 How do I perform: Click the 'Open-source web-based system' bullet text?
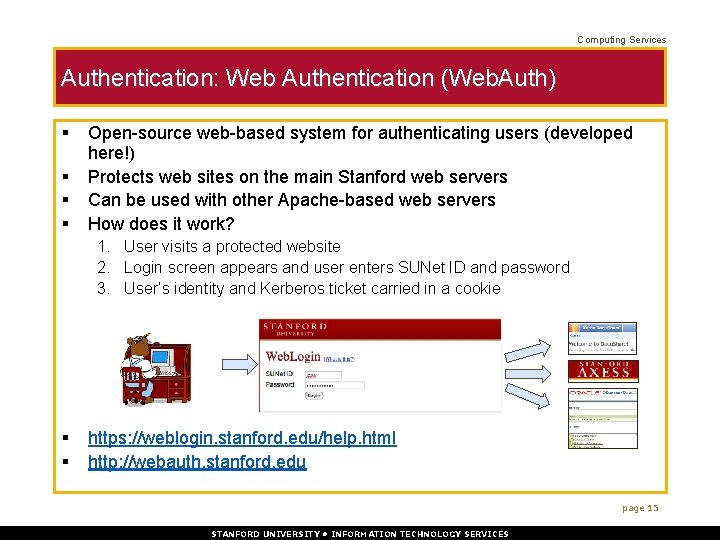(360, 142)
